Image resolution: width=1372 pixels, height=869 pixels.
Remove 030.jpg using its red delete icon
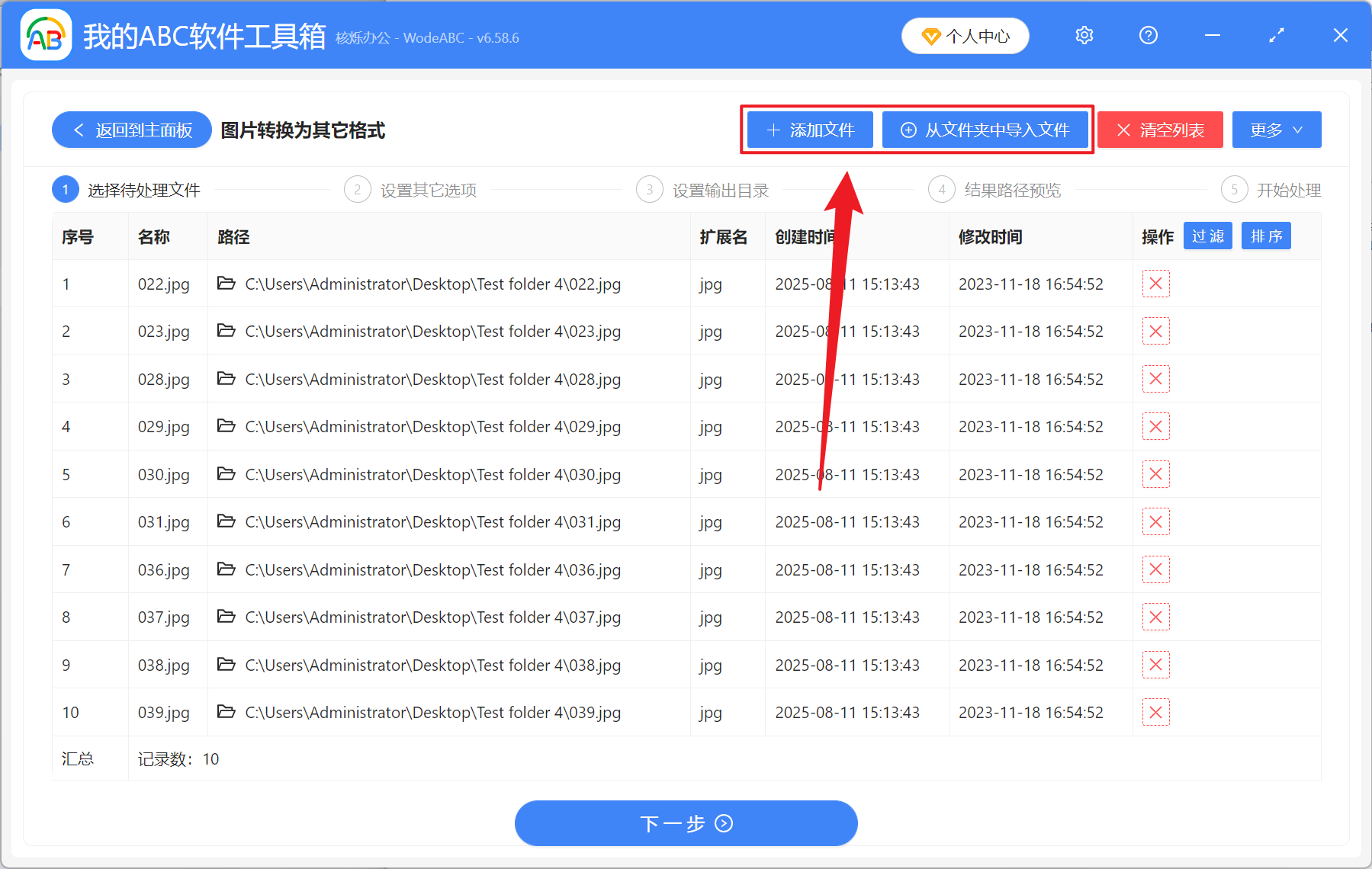tap(1155, 473)
